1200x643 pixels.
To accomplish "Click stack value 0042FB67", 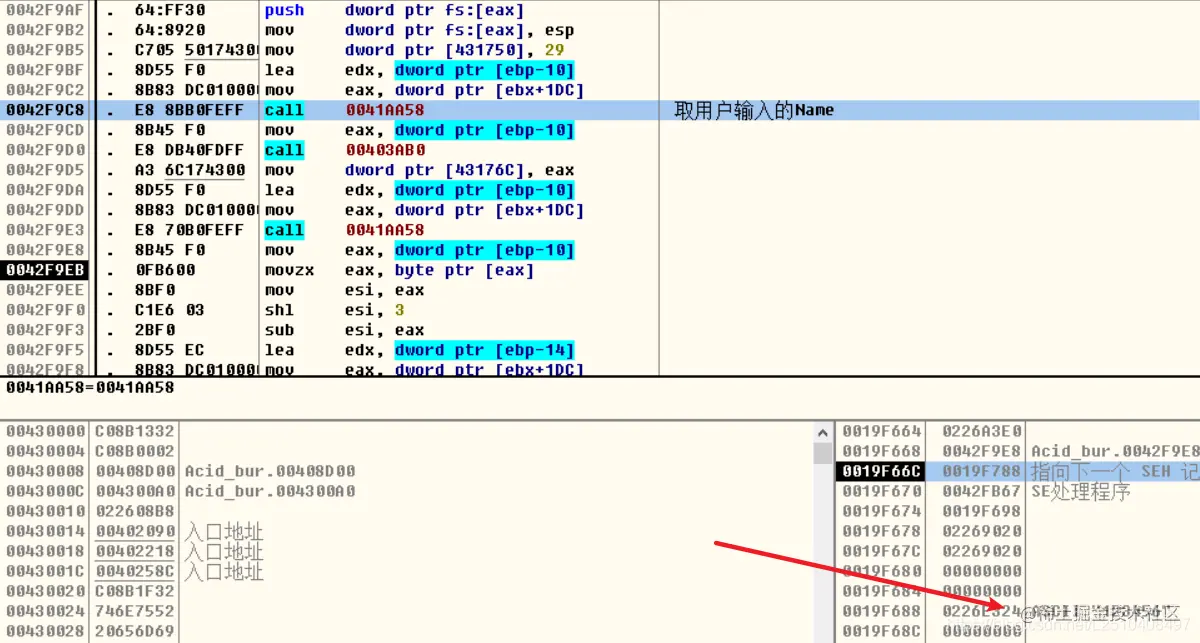I will click(982, 491).
